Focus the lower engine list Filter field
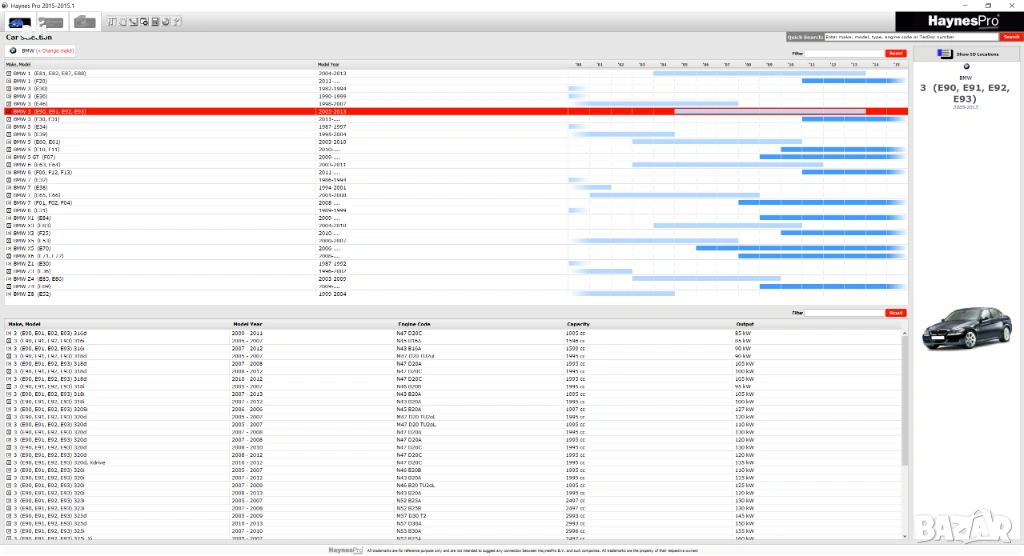Image resolution: width=1024 pixels, height=556 pixels. click(845, 313)
